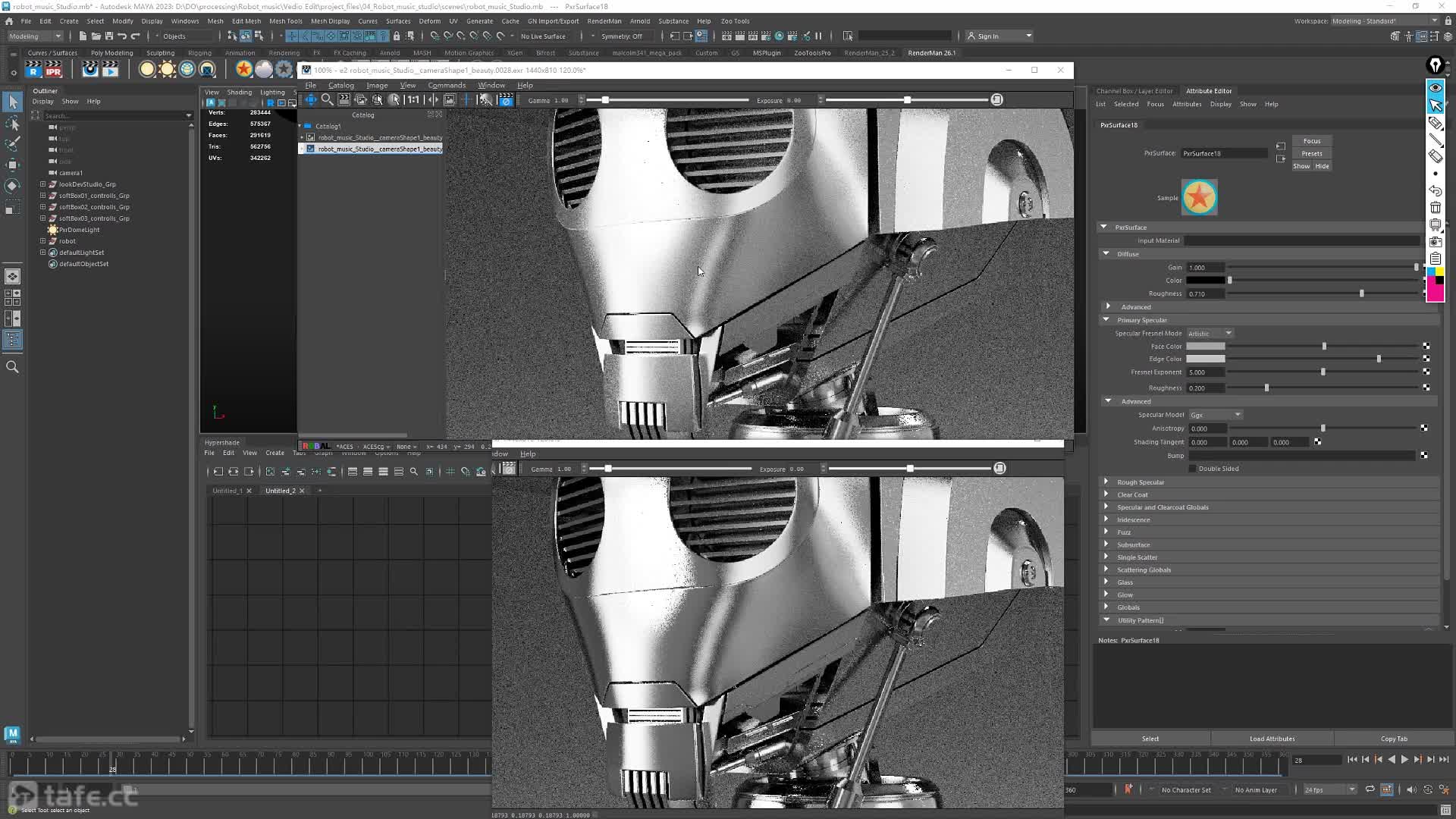Open the Specular Model Ggx dropdown
This screenshot has width=1456, height=819.
(1216, 416)
